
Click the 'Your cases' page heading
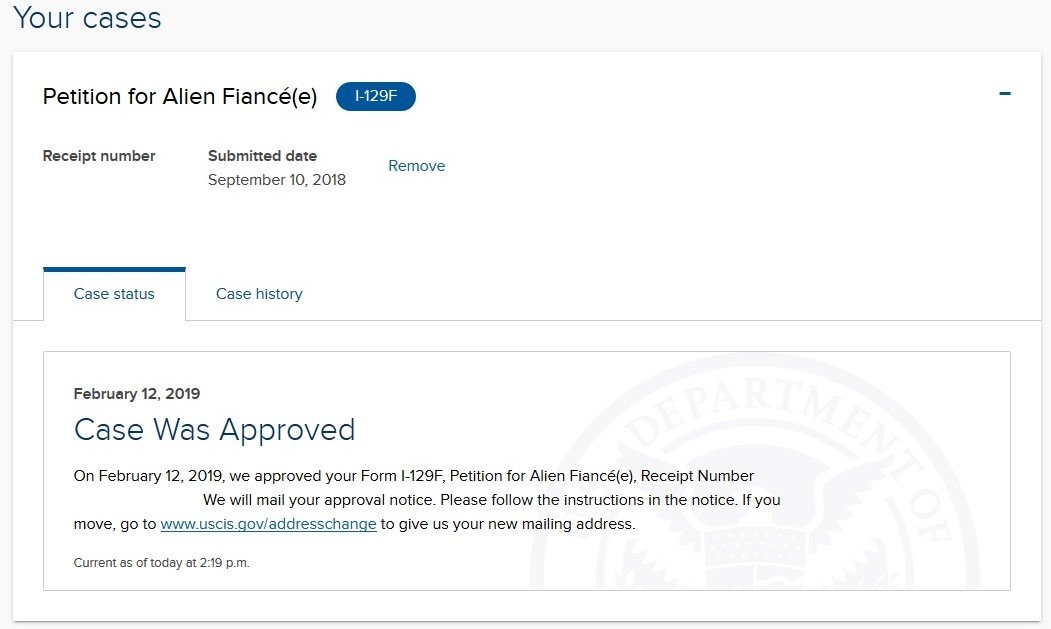point(87,17)
